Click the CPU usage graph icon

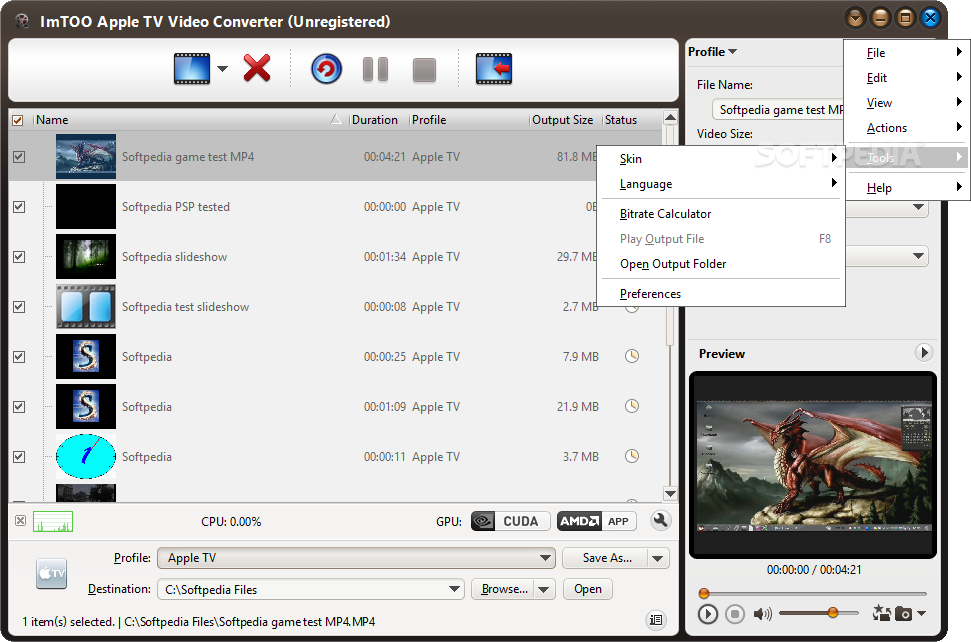click(x=53, y=521)
